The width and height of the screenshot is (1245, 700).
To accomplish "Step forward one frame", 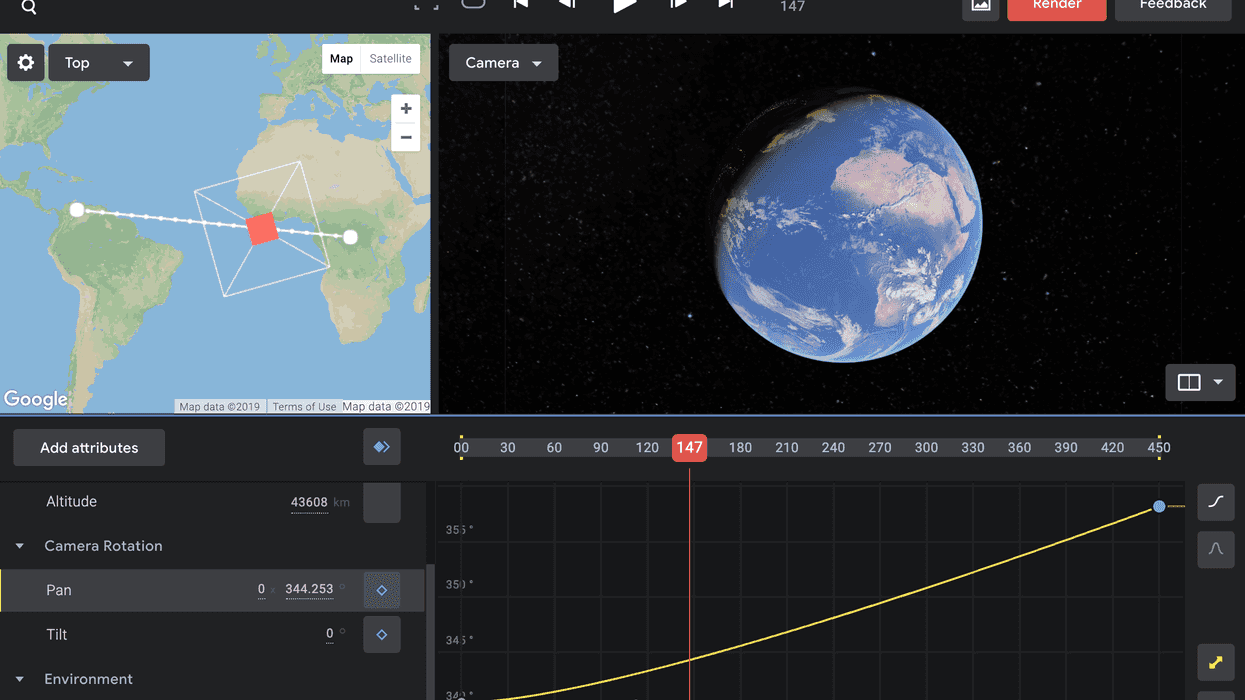I will (678, 4).
